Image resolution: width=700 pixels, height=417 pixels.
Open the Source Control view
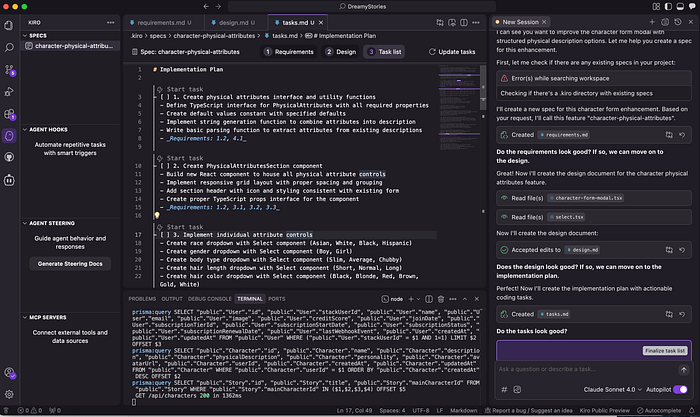pos(9,70)
